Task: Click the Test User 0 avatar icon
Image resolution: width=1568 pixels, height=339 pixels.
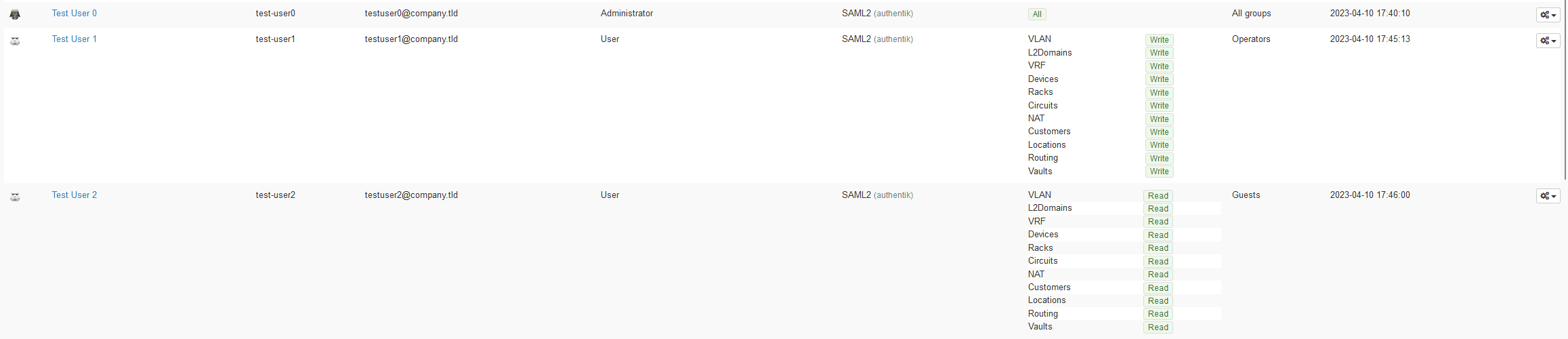Action: point(15,14)
